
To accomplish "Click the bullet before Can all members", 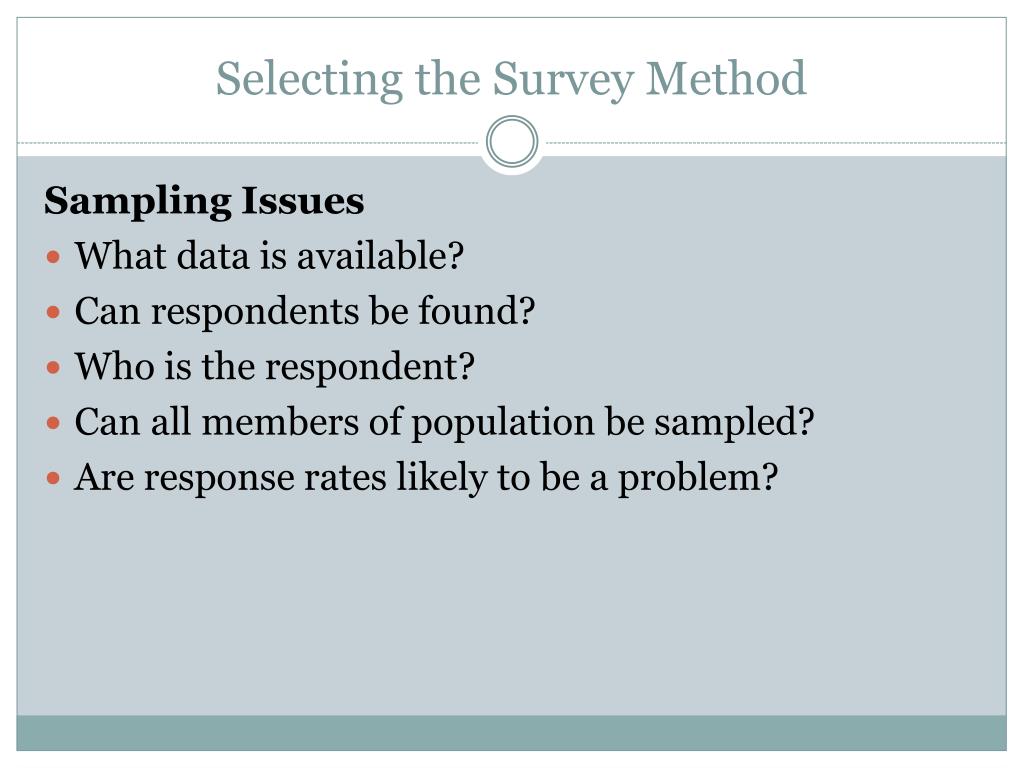I will (54, 423).
